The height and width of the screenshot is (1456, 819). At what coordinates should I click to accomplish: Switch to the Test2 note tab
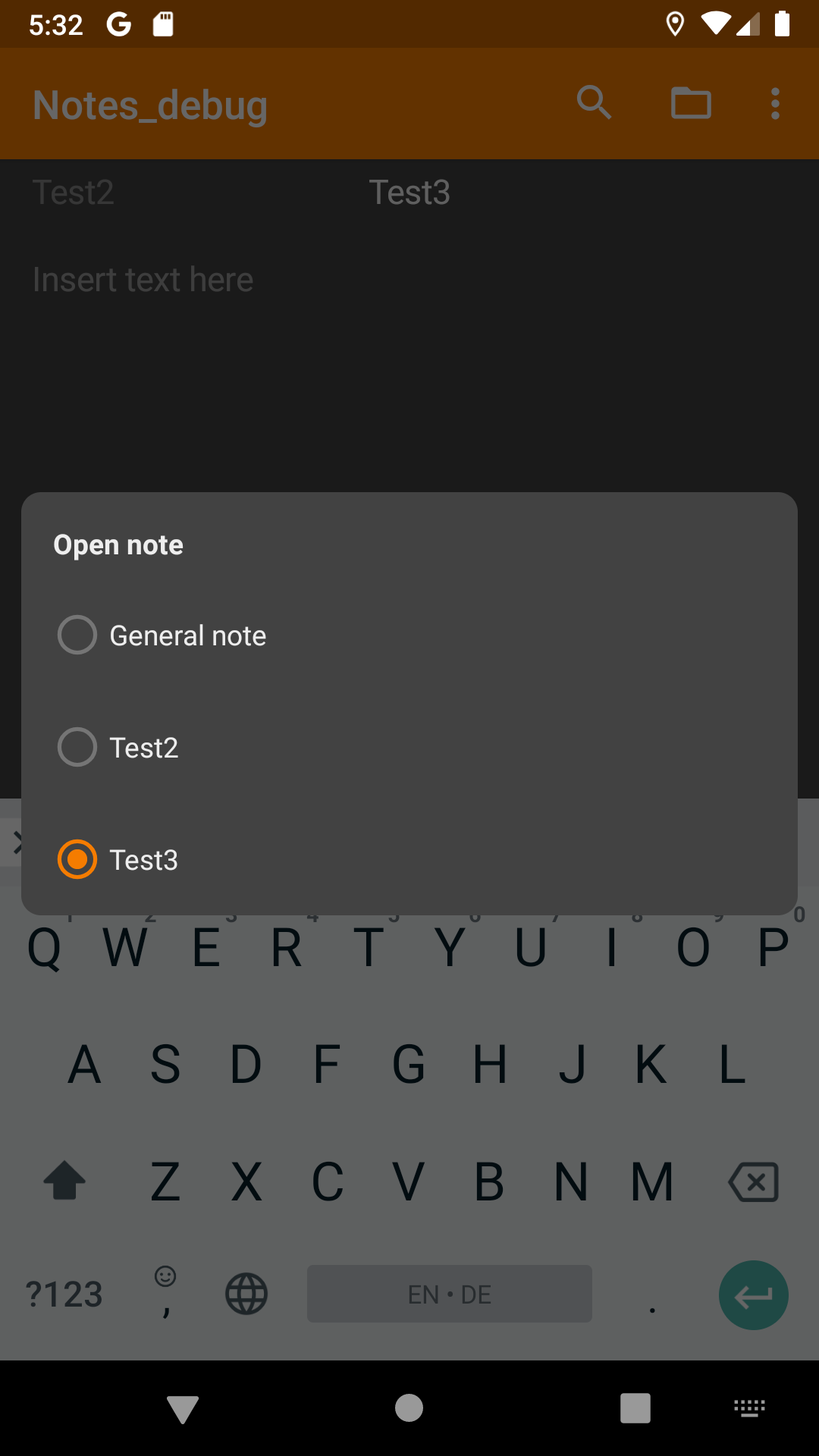pyautogui.click(x=73, y=193)
